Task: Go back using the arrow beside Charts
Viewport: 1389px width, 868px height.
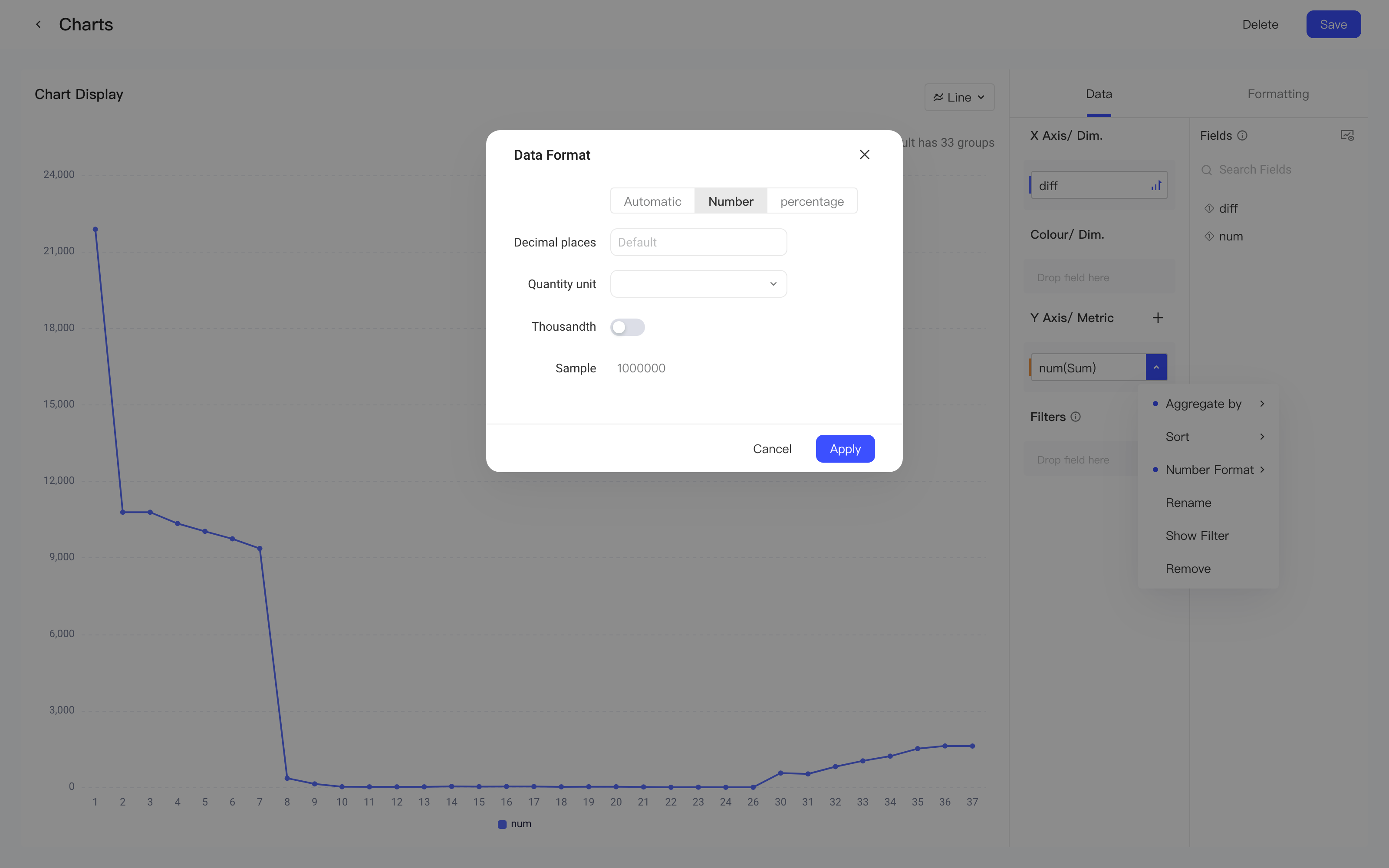Action: (38, 24)
